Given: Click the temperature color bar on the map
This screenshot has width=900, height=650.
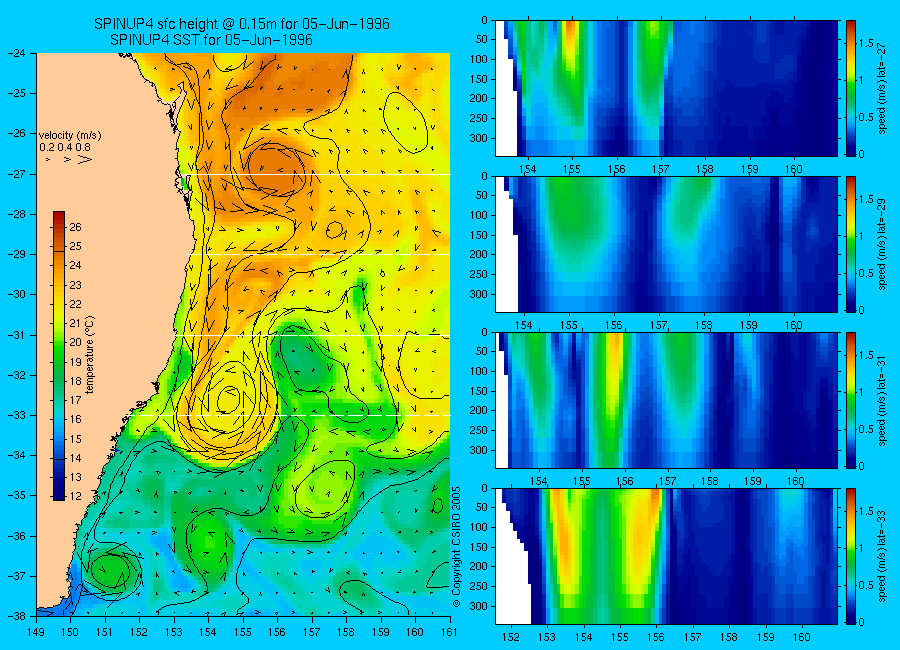Looking at the screenshot, I should pos(59,356).
